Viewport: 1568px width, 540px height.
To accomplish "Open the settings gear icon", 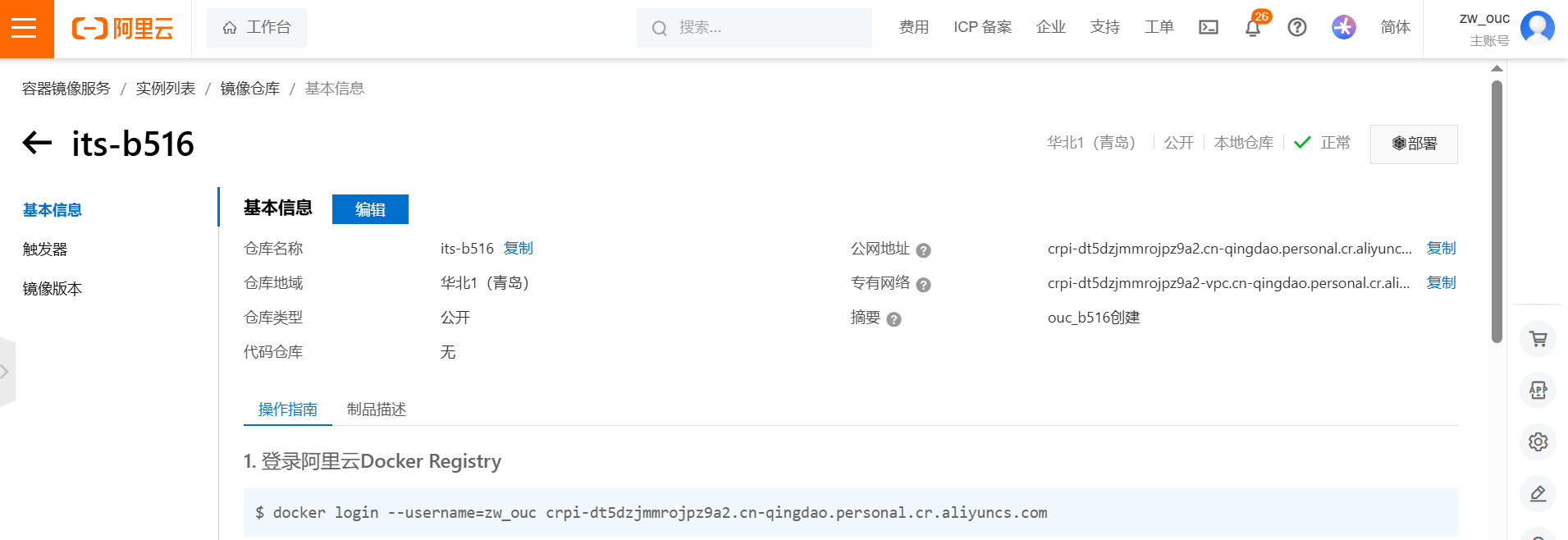I will pos(1538,442).
